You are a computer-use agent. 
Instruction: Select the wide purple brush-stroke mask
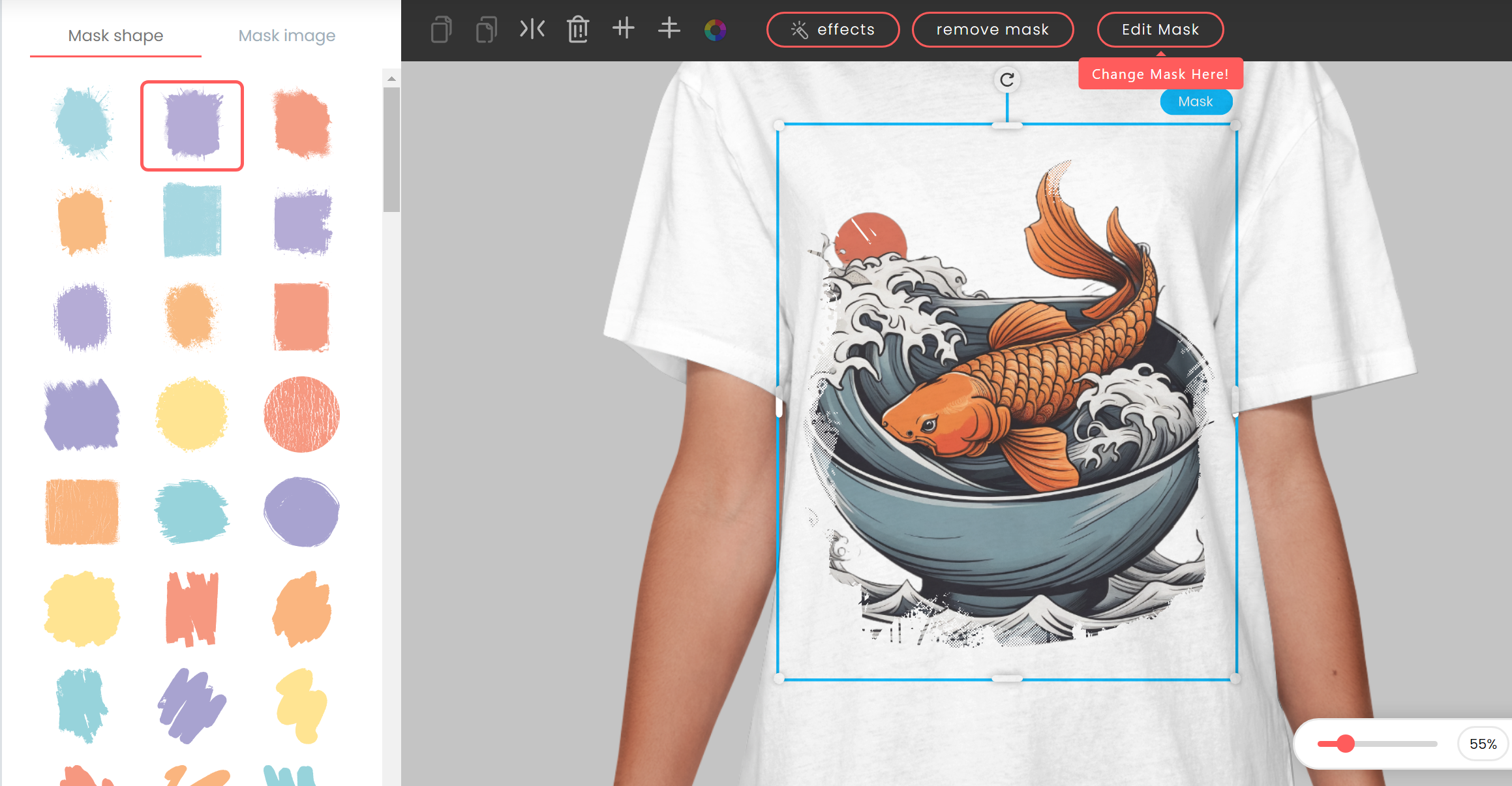(x=82, y=415)
